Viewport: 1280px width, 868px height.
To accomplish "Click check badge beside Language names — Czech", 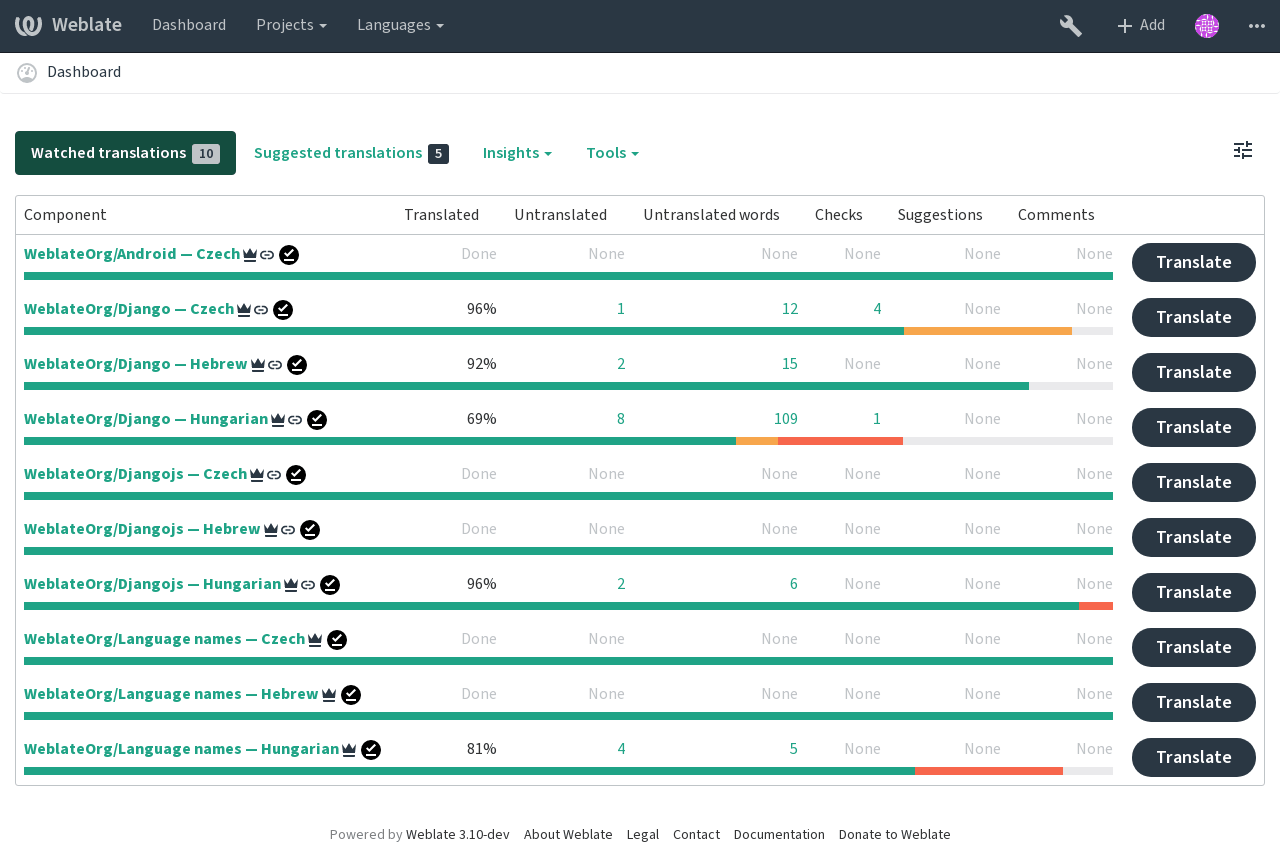I will [x=337, y=640].
